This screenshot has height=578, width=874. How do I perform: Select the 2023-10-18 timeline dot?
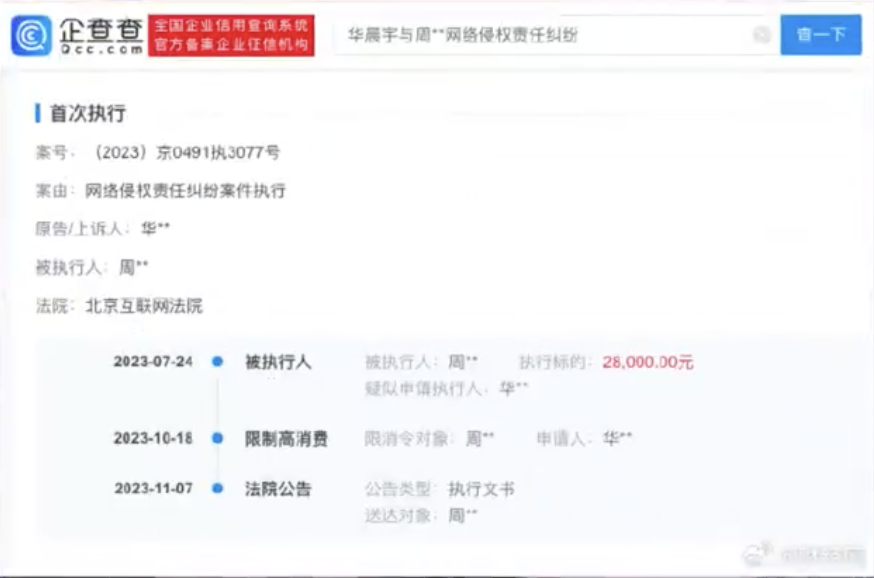coord(217,438)
